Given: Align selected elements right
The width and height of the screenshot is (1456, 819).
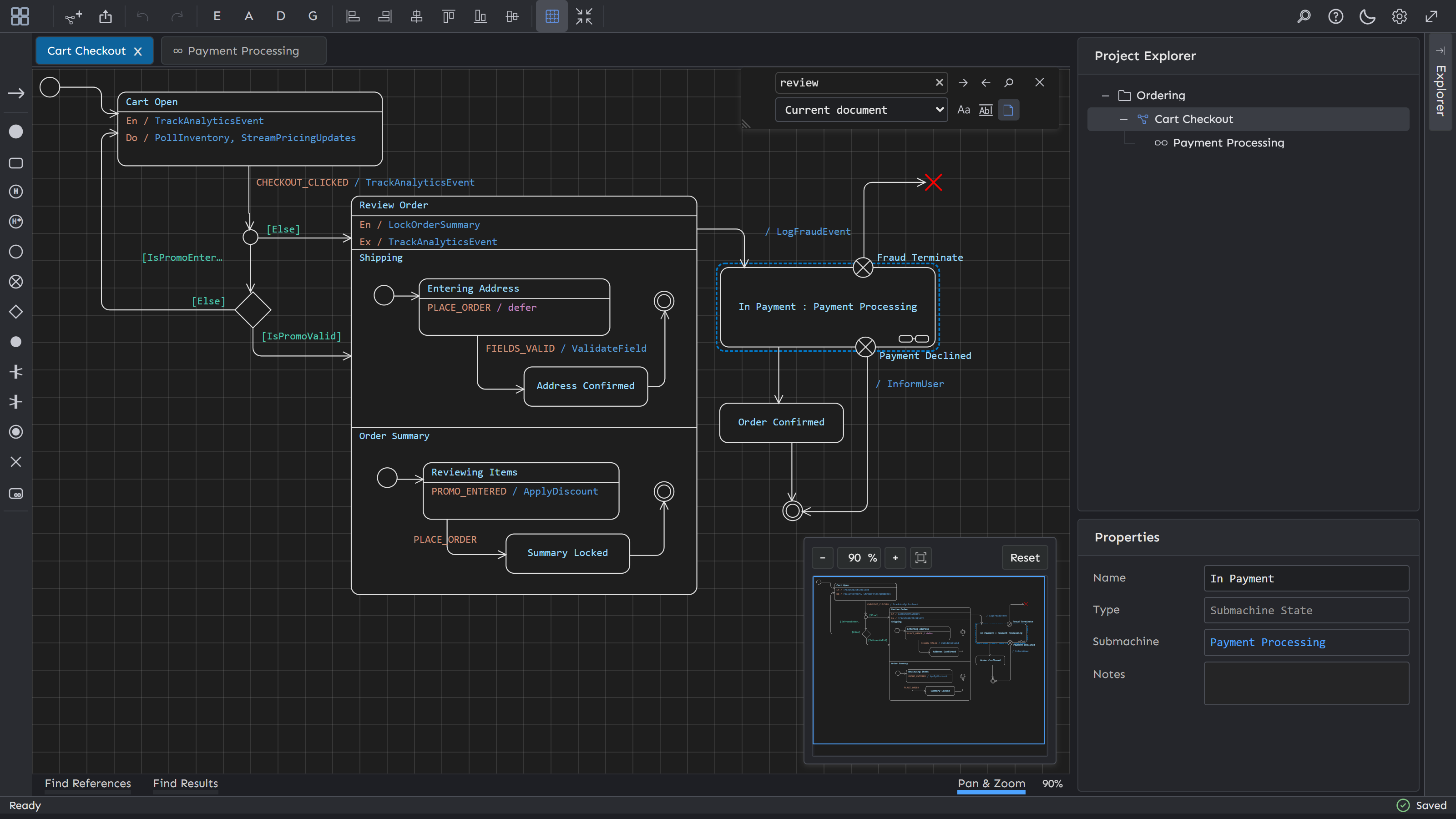Looking at the screenshot, I should click(385, 16).
